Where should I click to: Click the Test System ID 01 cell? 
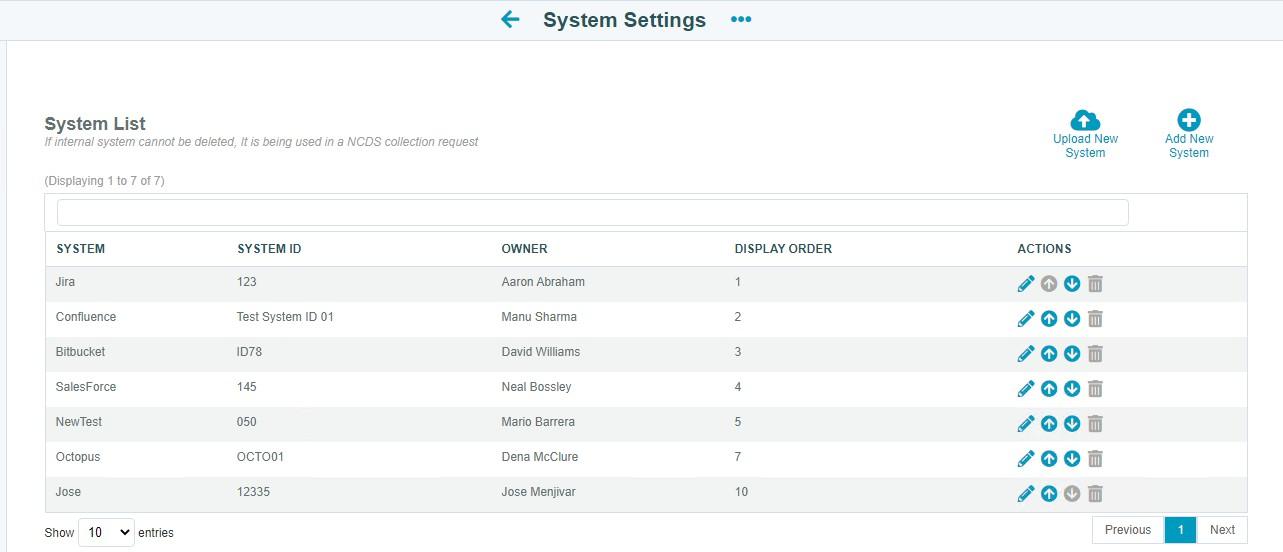285,317
